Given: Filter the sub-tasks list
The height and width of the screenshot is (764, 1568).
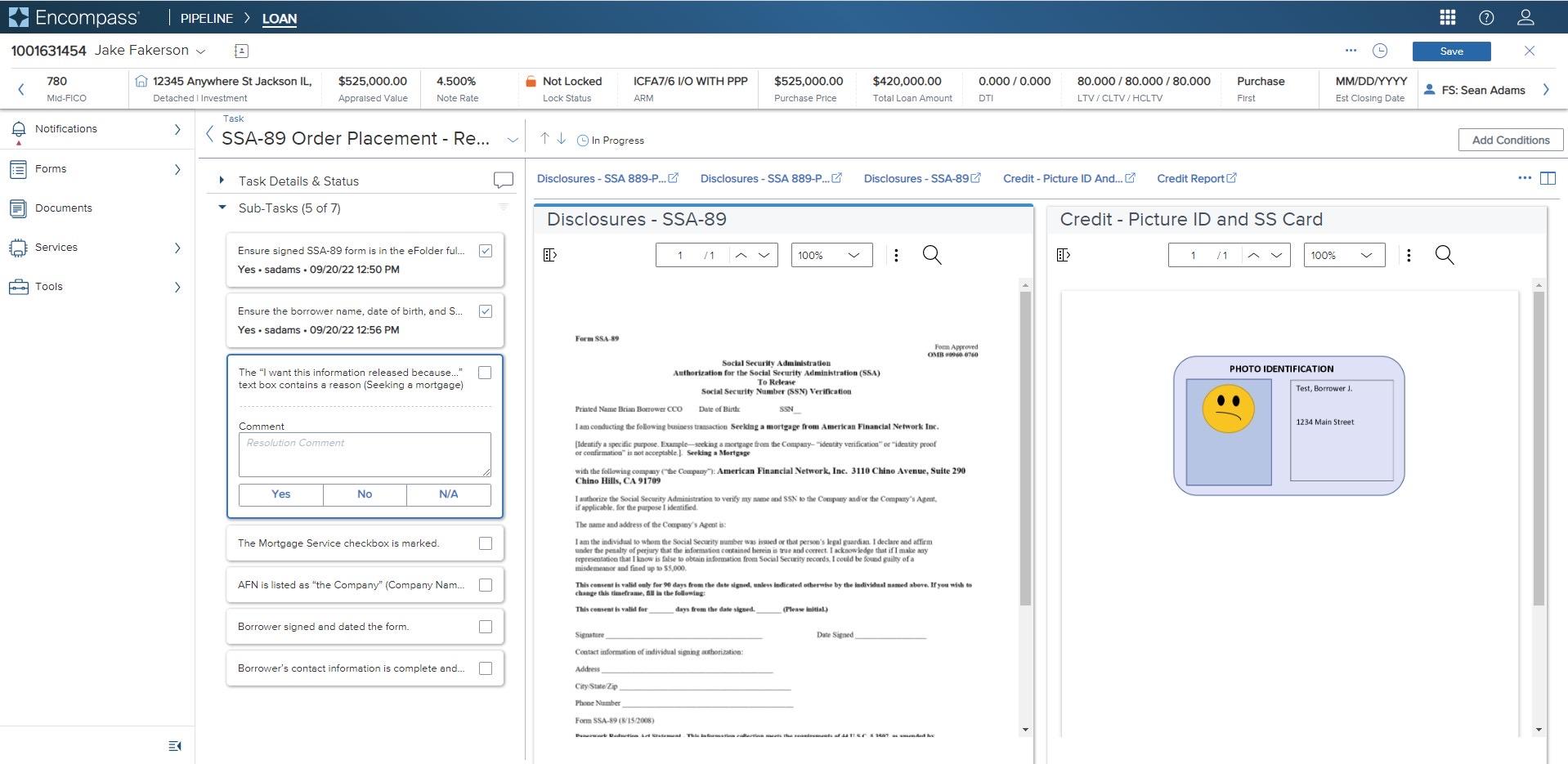Looking at the screenshot, I should [504, 208].
